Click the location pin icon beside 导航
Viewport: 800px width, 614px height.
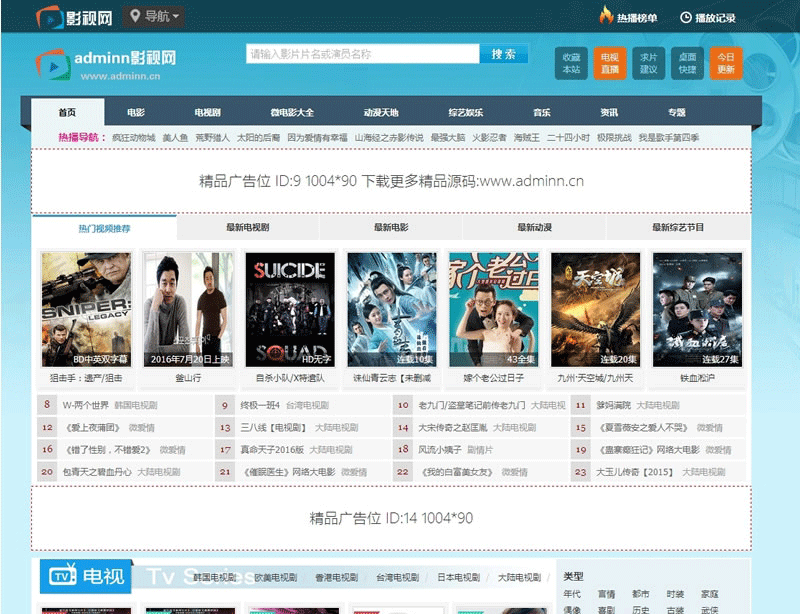[135, 16]
